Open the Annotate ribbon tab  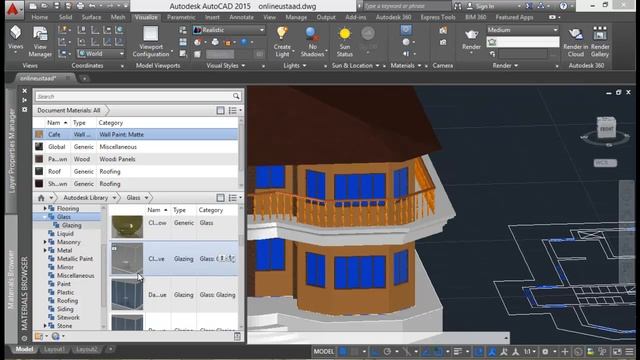point(241,17)
